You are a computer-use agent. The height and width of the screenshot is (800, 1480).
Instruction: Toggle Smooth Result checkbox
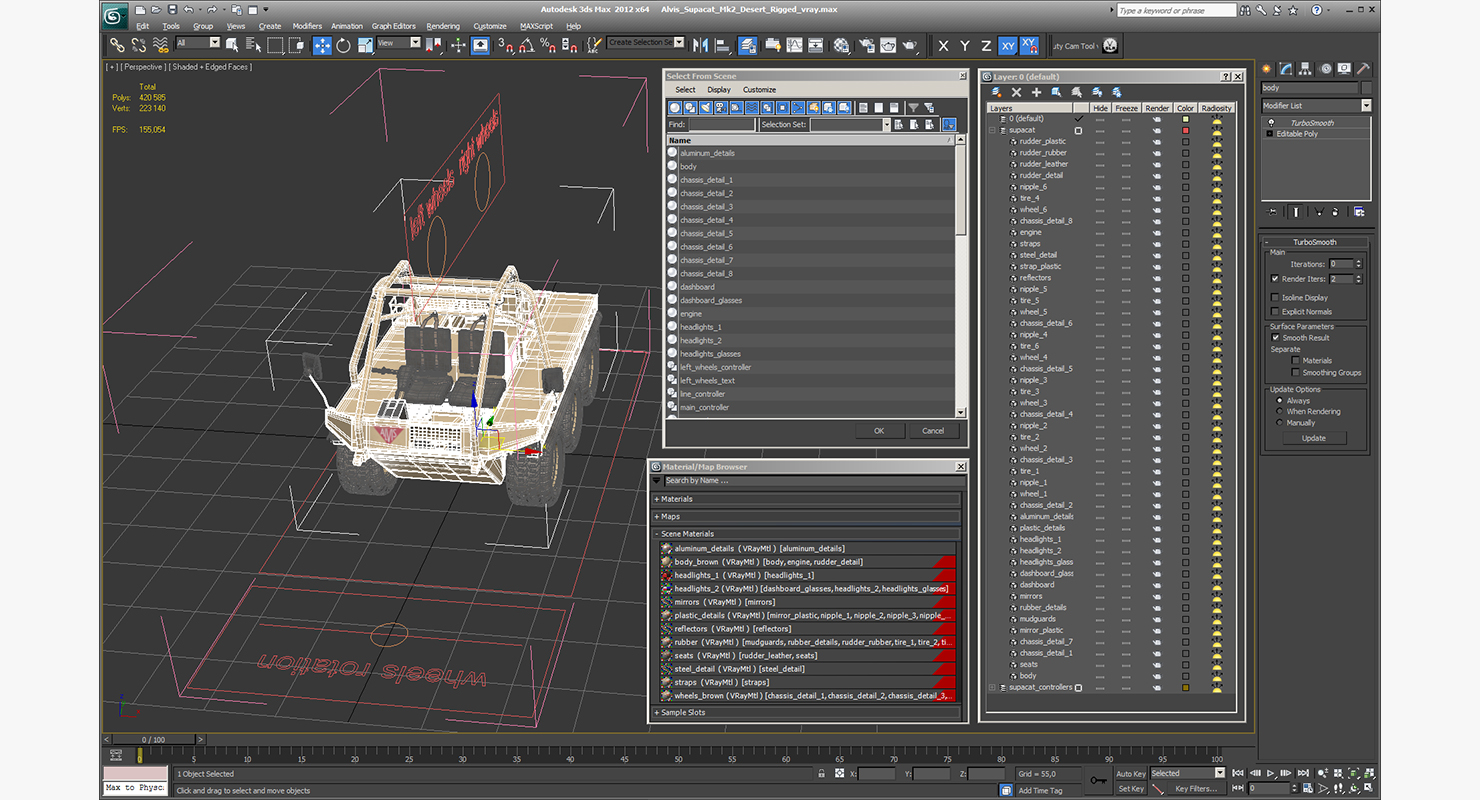1276,338
